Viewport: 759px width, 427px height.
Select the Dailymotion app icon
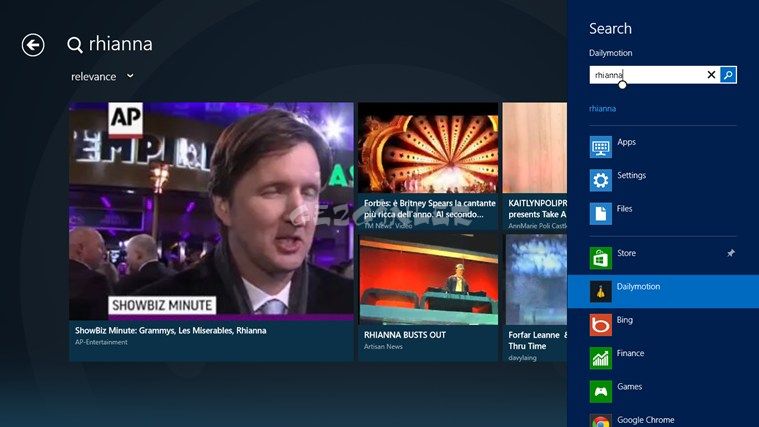point(600,291)
